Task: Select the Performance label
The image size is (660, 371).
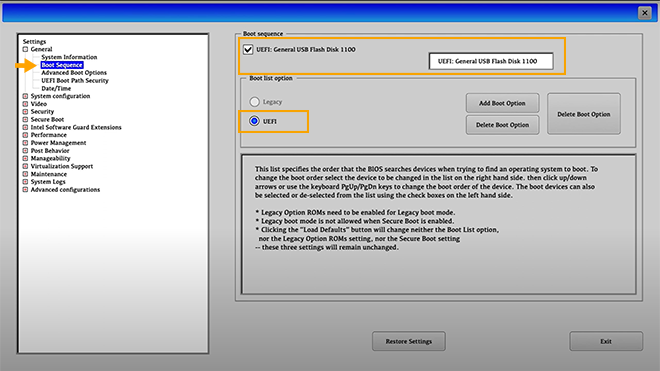Action: (x=48, y=135)
